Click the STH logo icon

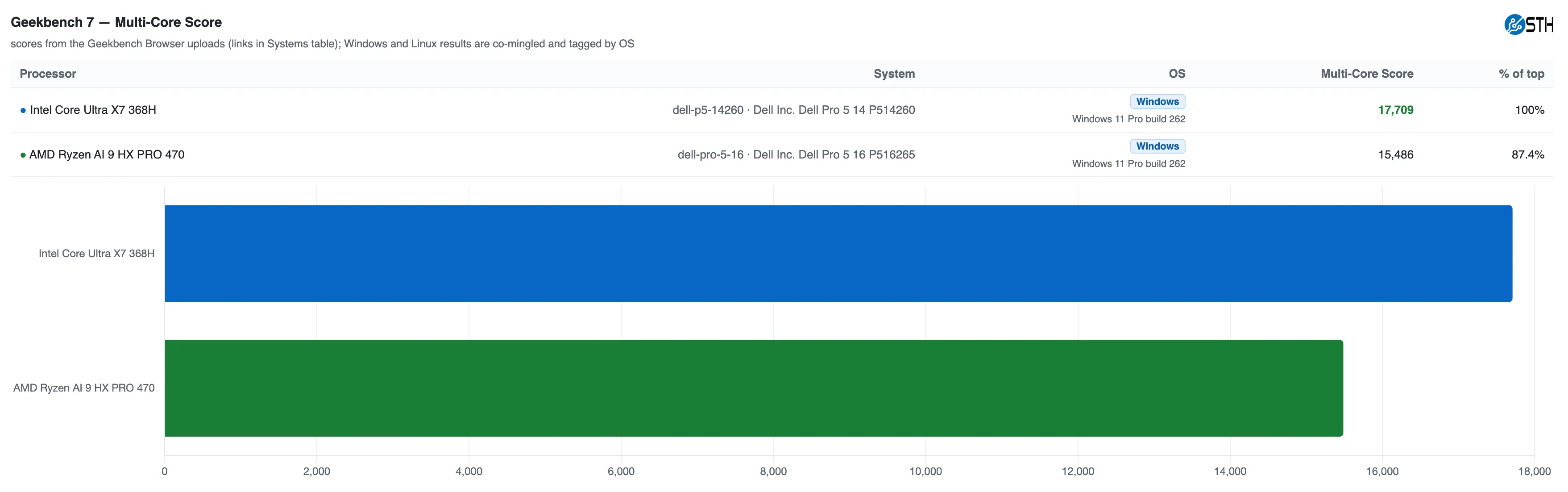[1528, 25]
